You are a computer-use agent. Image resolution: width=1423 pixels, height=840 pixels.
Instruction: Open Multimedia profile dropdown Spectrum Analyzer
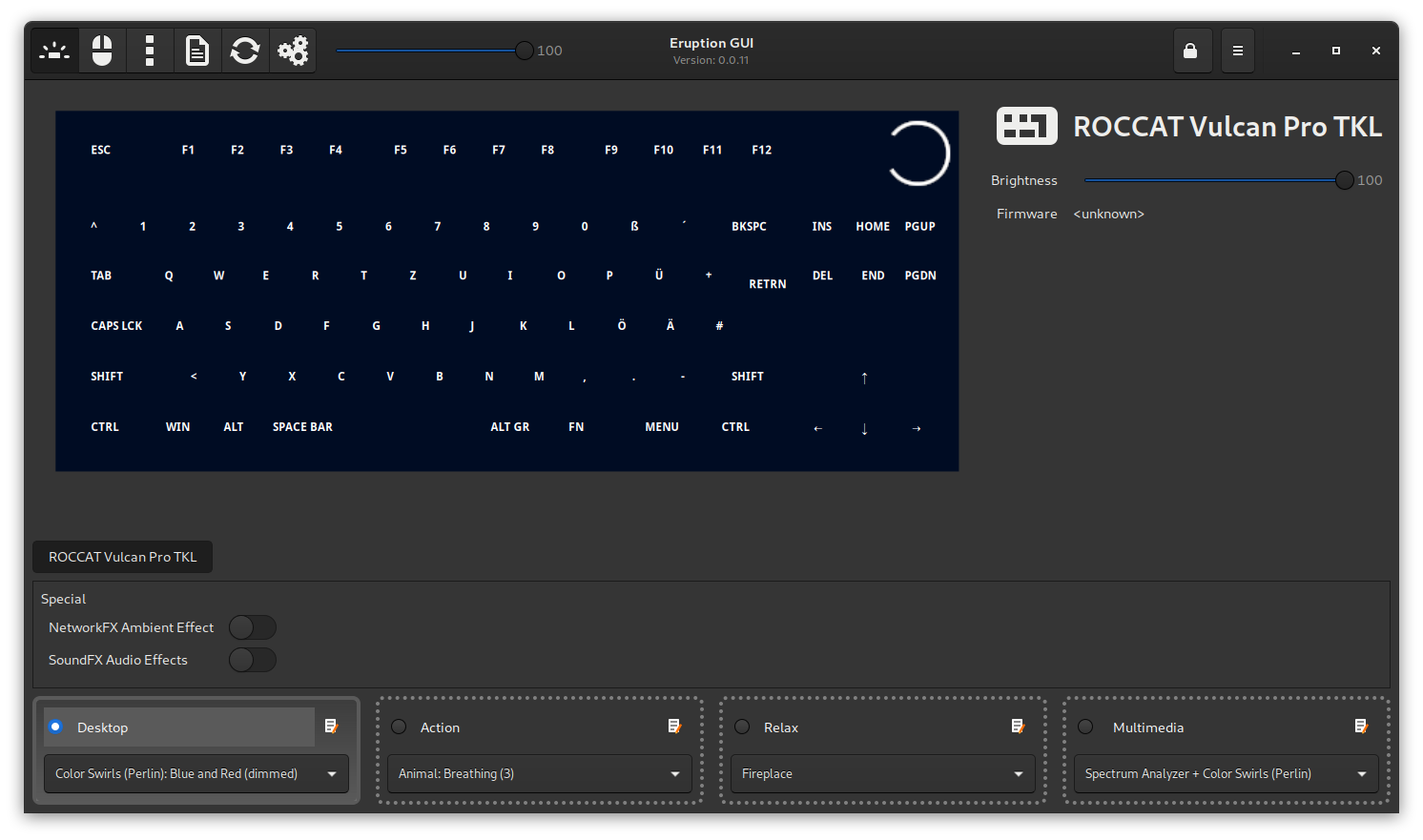[x=1227, y=773]
